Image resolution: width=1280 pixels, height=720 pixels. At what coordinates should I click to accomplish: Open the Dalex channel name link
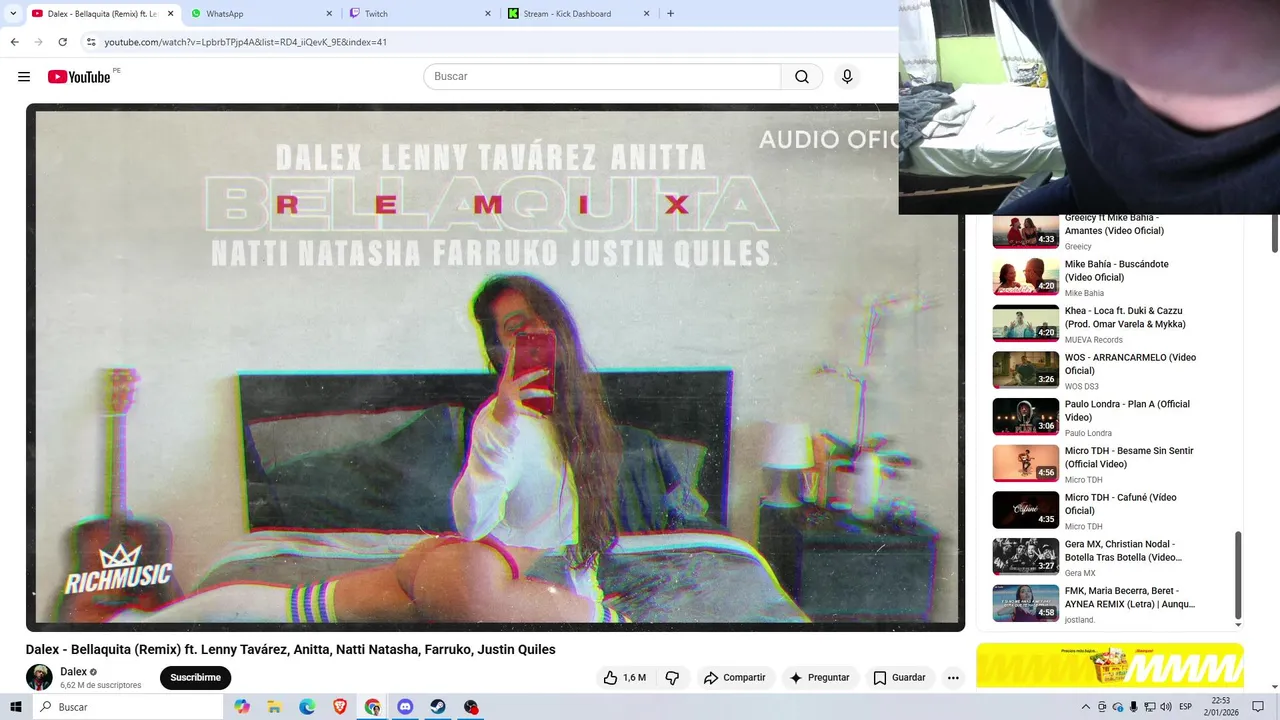tap(73, 672)
